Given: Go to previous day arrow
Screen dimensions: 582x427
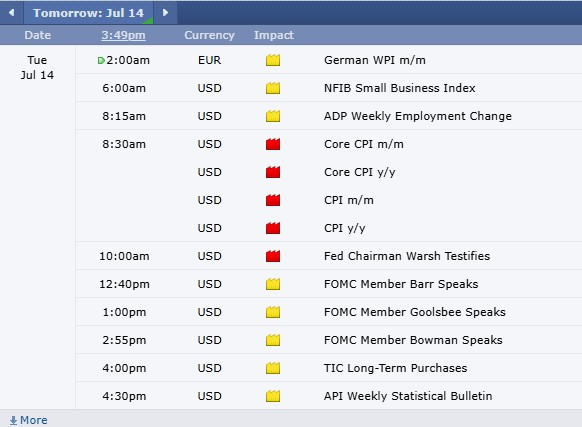Looking at the screenshot, I should [x=12, y=13].
